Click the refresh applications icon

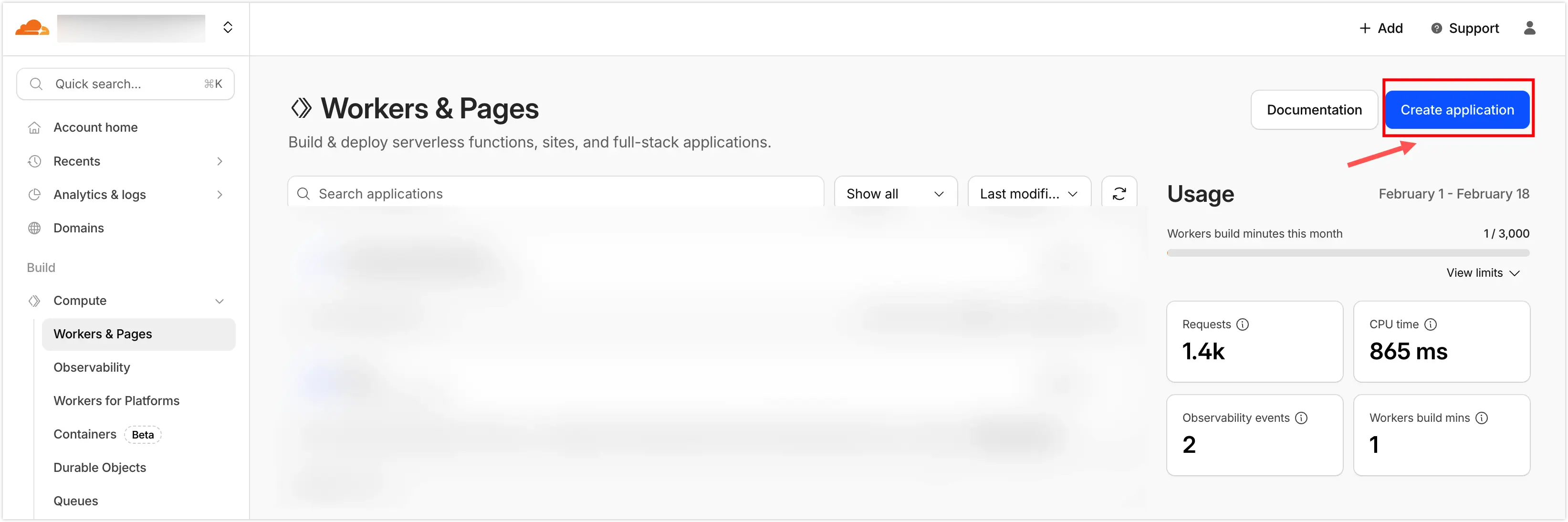1119,193
